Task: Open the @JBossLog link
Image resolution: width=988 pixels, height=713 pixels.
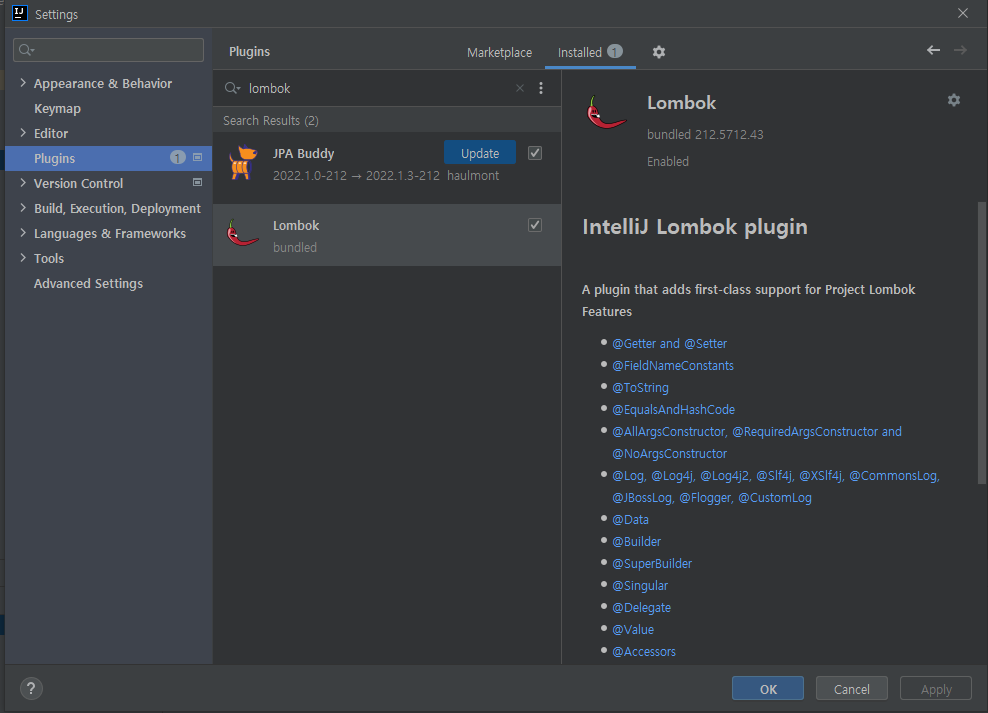Action: pyautogui.click(x=643, y=498)
